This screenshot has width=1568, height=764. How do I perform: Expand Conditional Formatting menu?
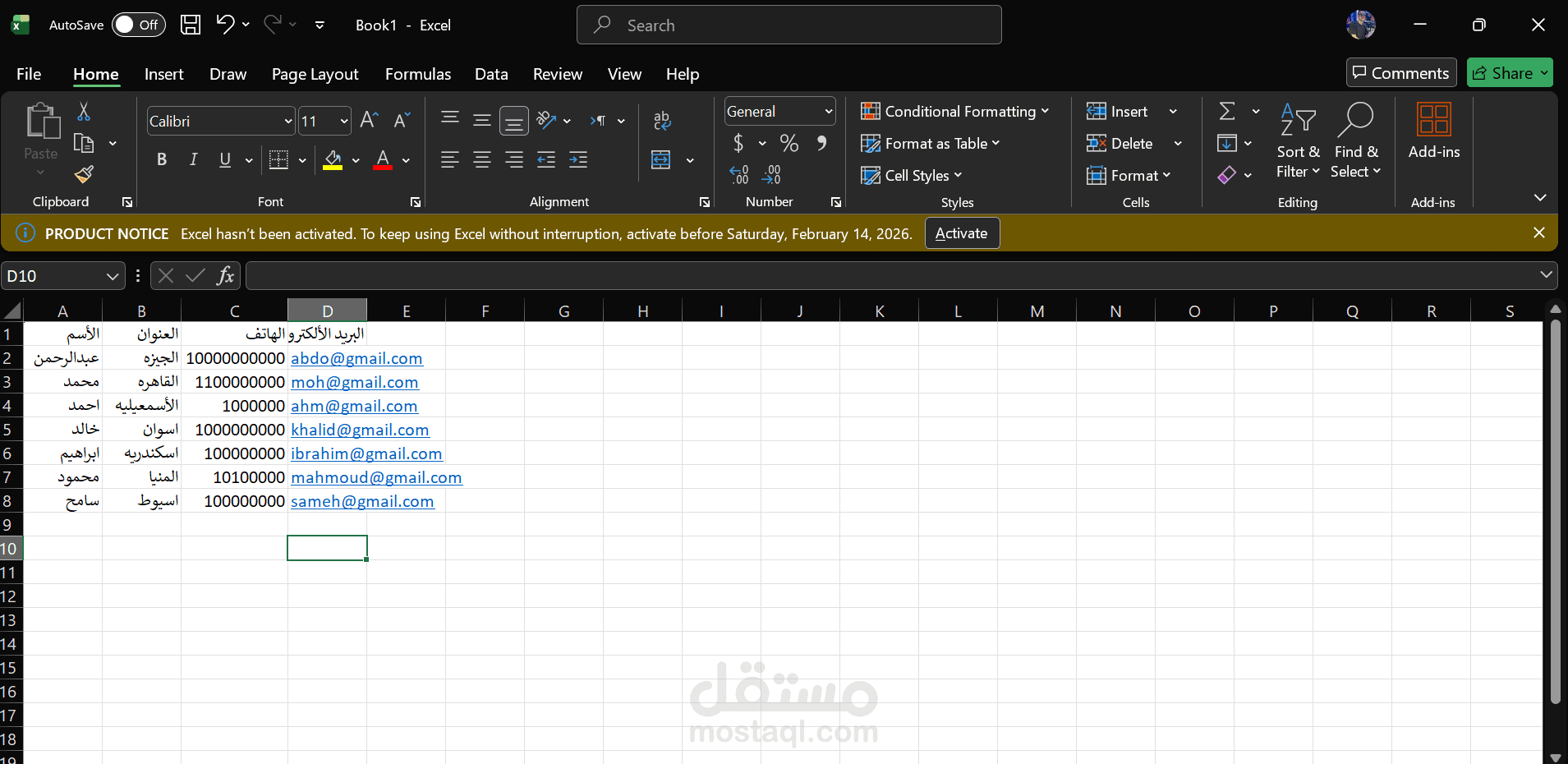[x=954, y=112]
